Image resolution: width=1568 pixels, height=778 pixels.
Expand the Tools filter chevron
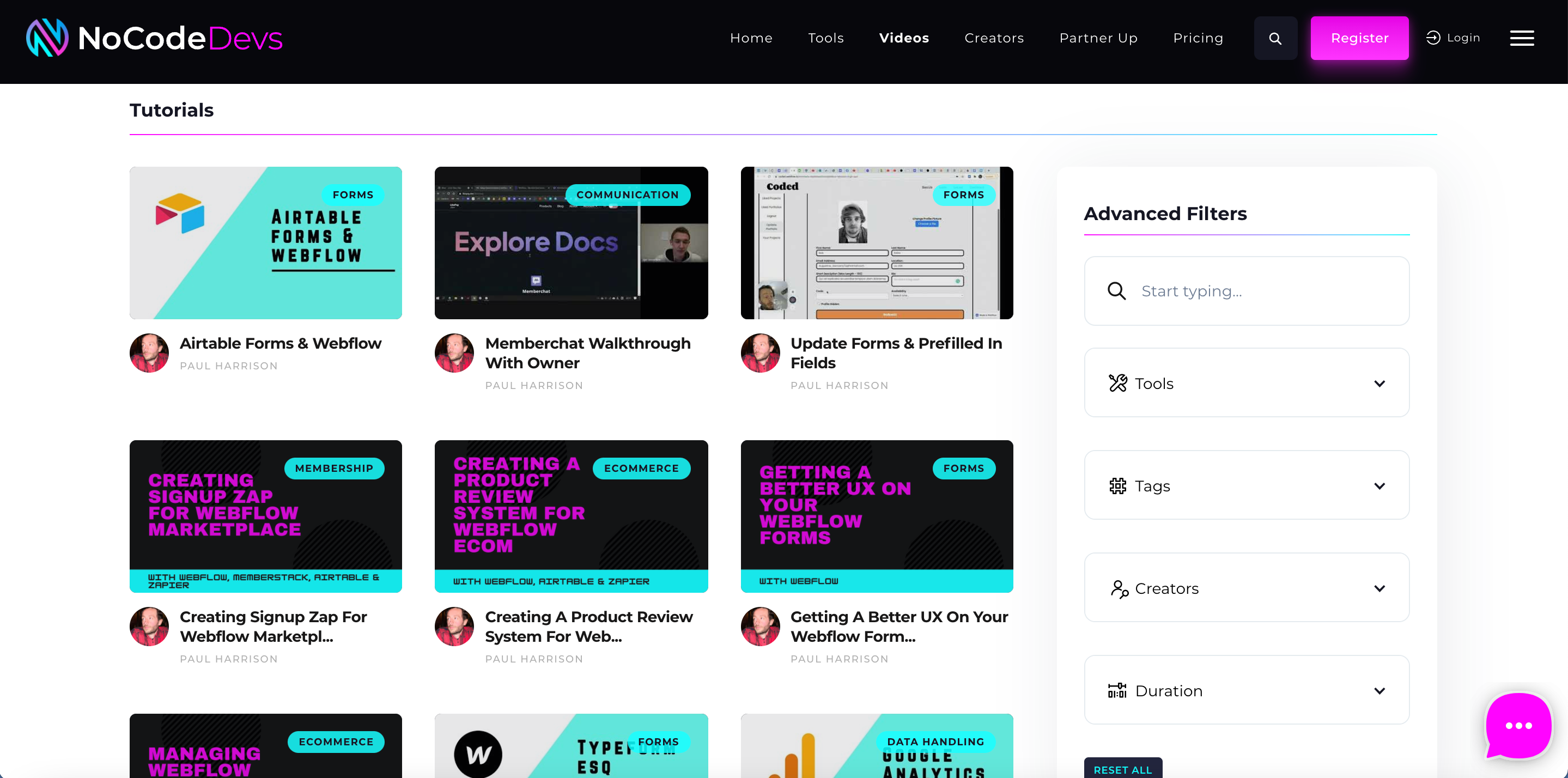pos(1379,384)
